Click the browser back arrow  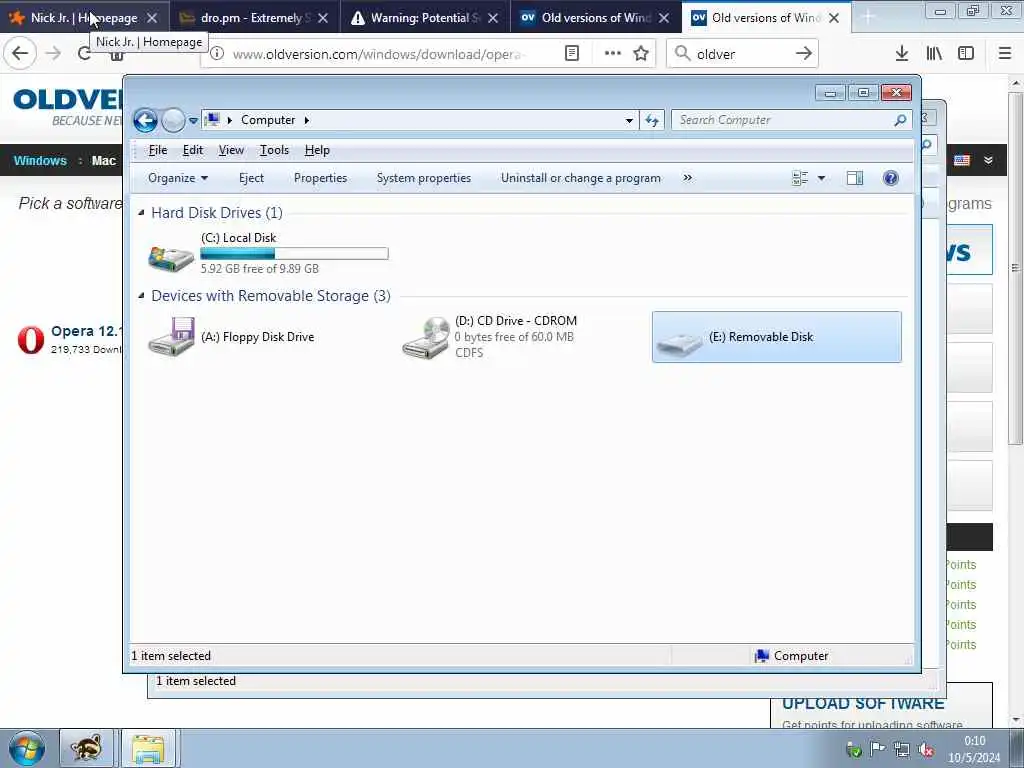[20, 54]
